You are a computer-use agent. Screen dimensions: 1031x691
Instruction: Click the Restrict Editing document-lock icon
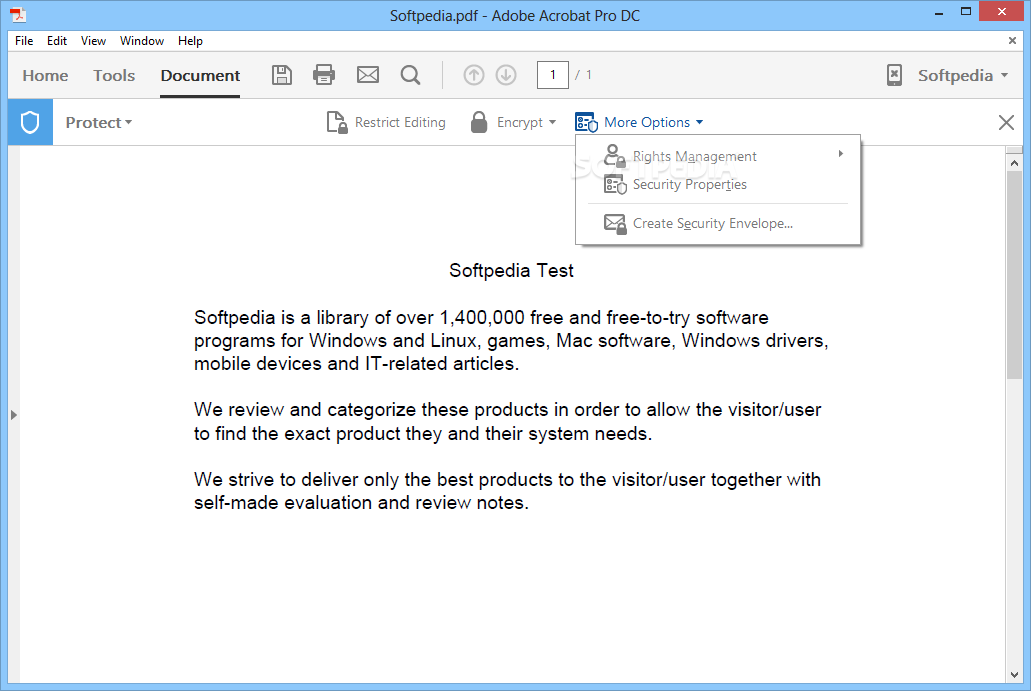337,122
